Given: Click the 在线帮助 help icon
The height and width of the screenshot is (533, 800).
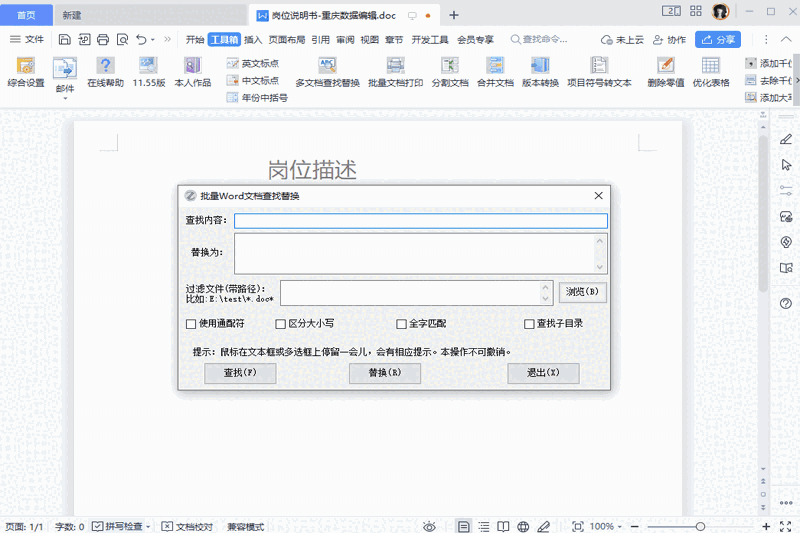Looking at the screenshot, I should pyautogui.click(x=105, y=72).
